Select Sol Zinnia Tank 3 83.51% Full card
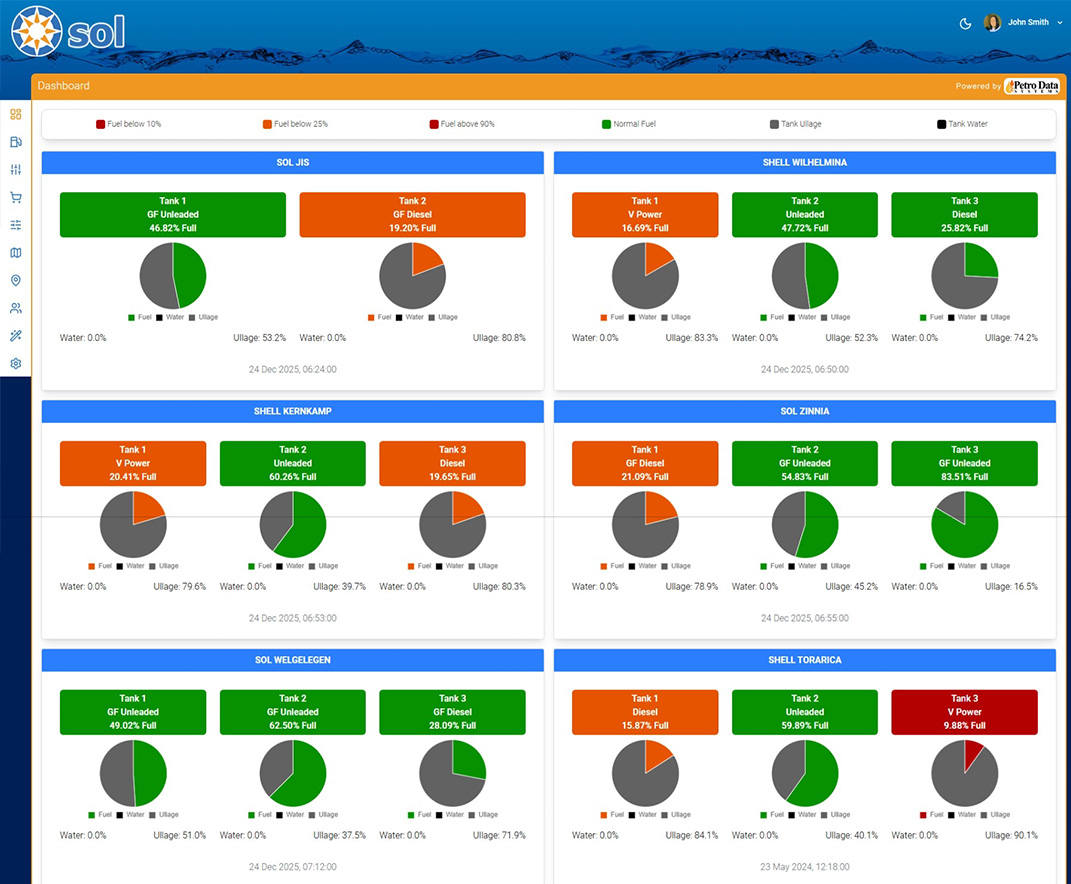Viewport: 1071px width, 884px height. click(964, 463)
